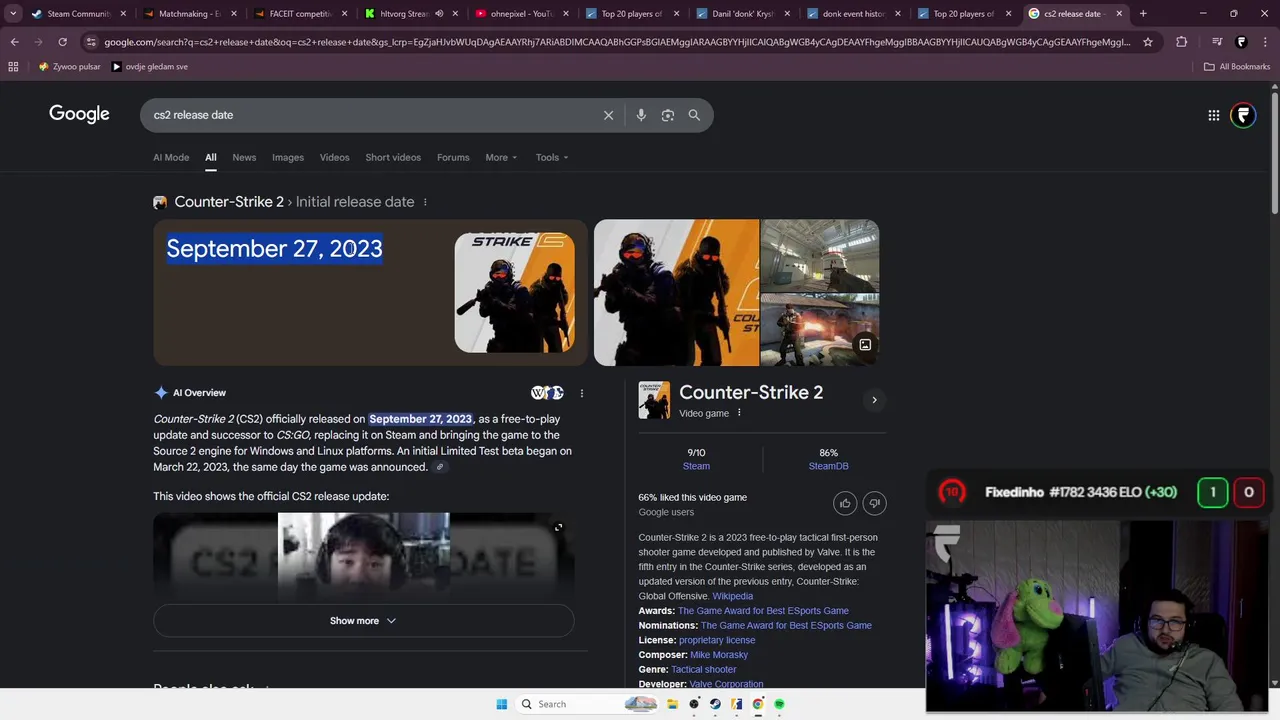Screen dimensions: 1280x720
Task: Open the Tools dropdown
Action: [x=551, y=157]
